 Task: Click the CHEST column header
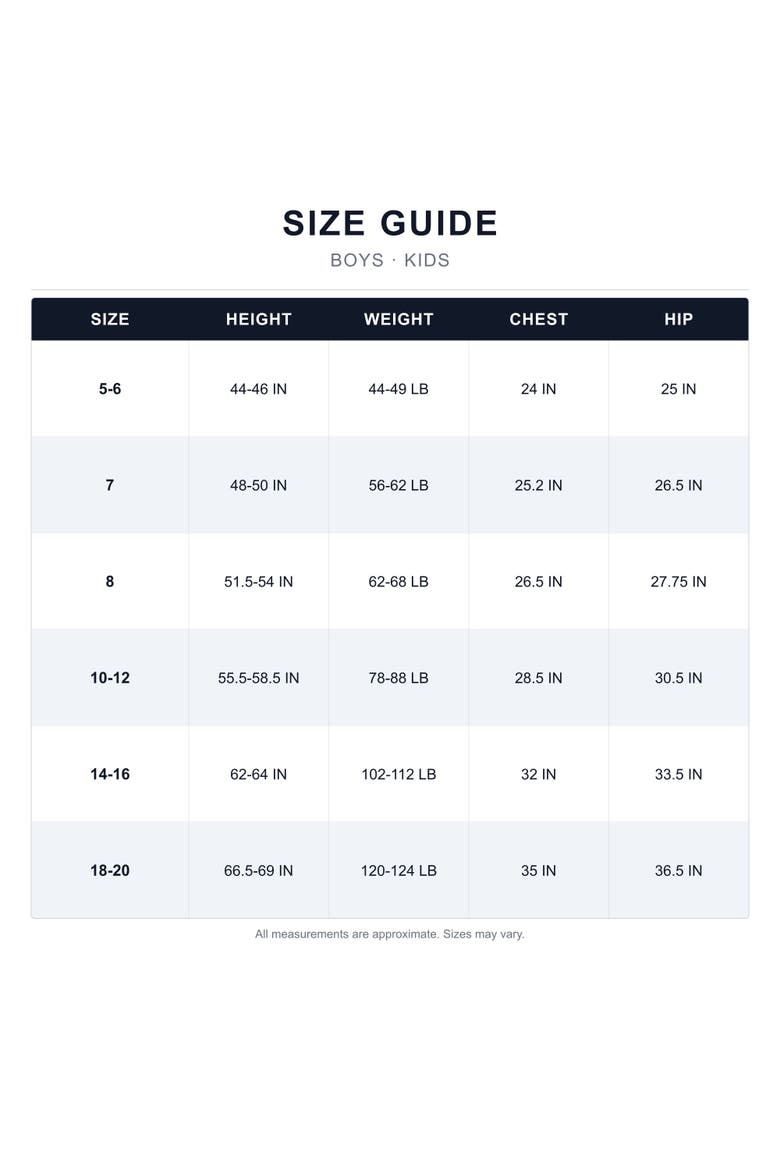click(538, 319)
